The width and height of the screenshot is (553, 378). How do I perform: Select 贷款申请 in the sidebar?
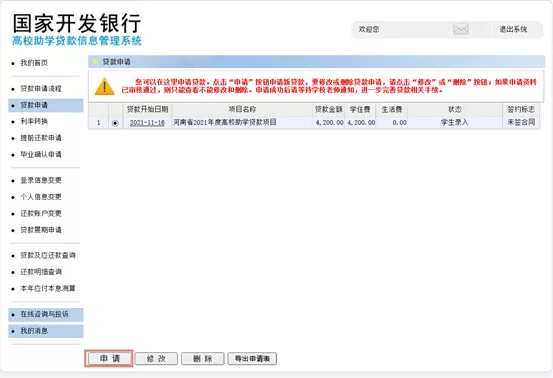point(46,105)
